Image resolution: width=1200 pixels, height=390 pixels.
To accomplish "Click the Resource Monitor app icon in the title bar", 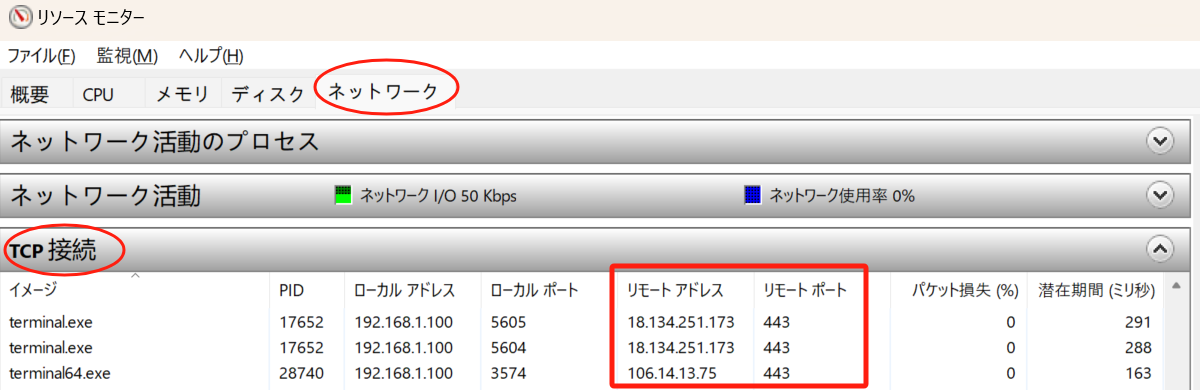I will click(19, 18).
